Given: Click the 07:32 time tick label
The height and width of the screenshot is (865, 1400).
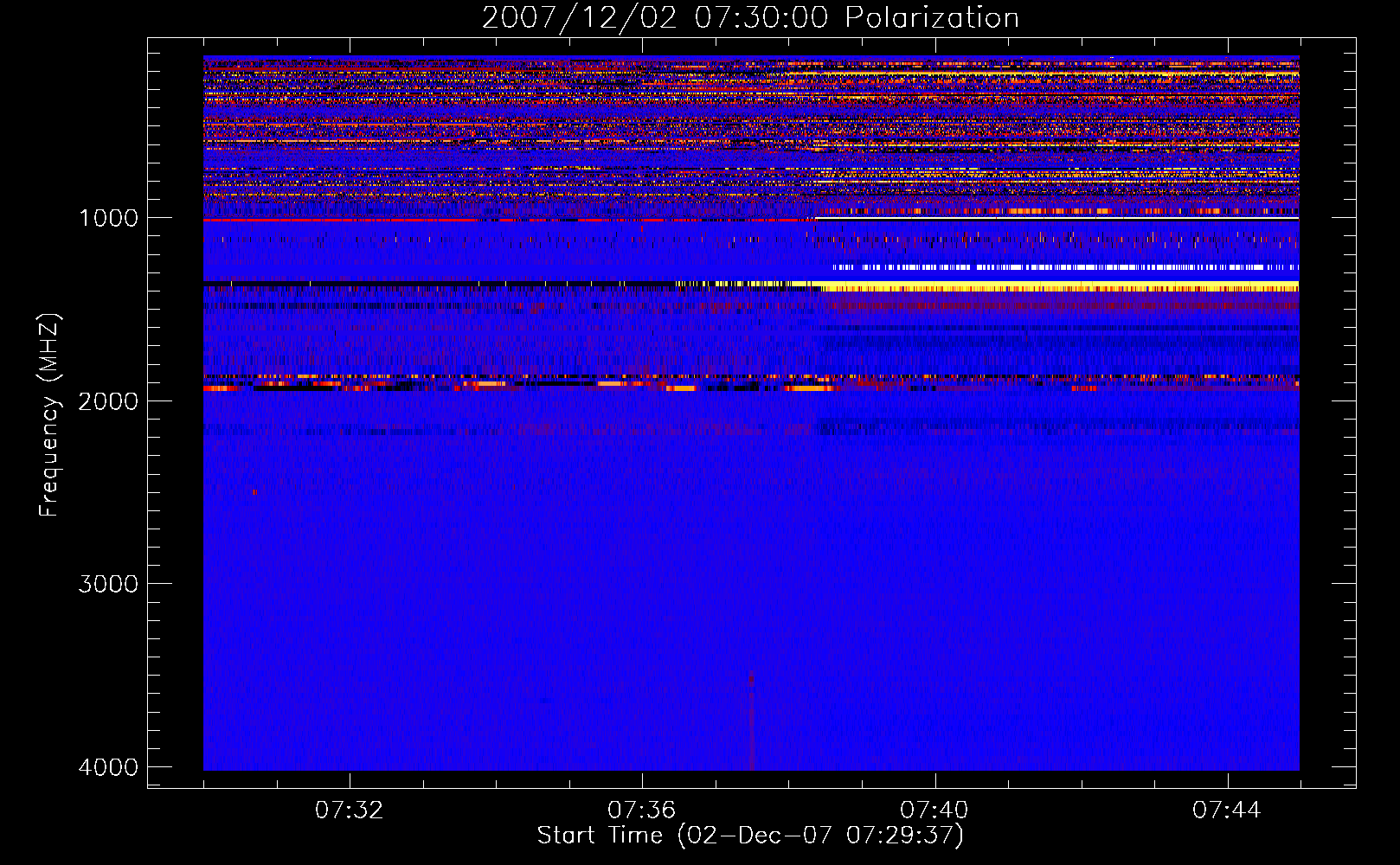Looking at the screenshot, I should [x=349, y=811].
